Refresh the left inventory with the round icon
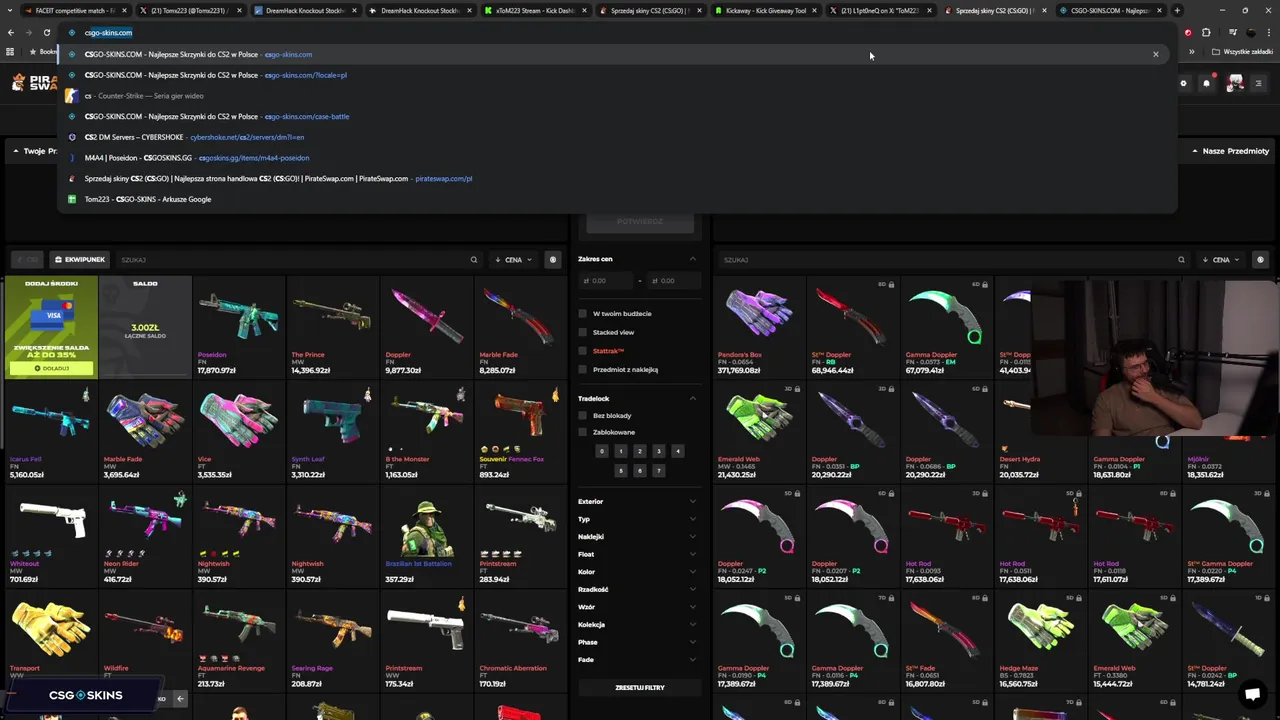This screenshot has width=1280, height=720. coord(553,260)
